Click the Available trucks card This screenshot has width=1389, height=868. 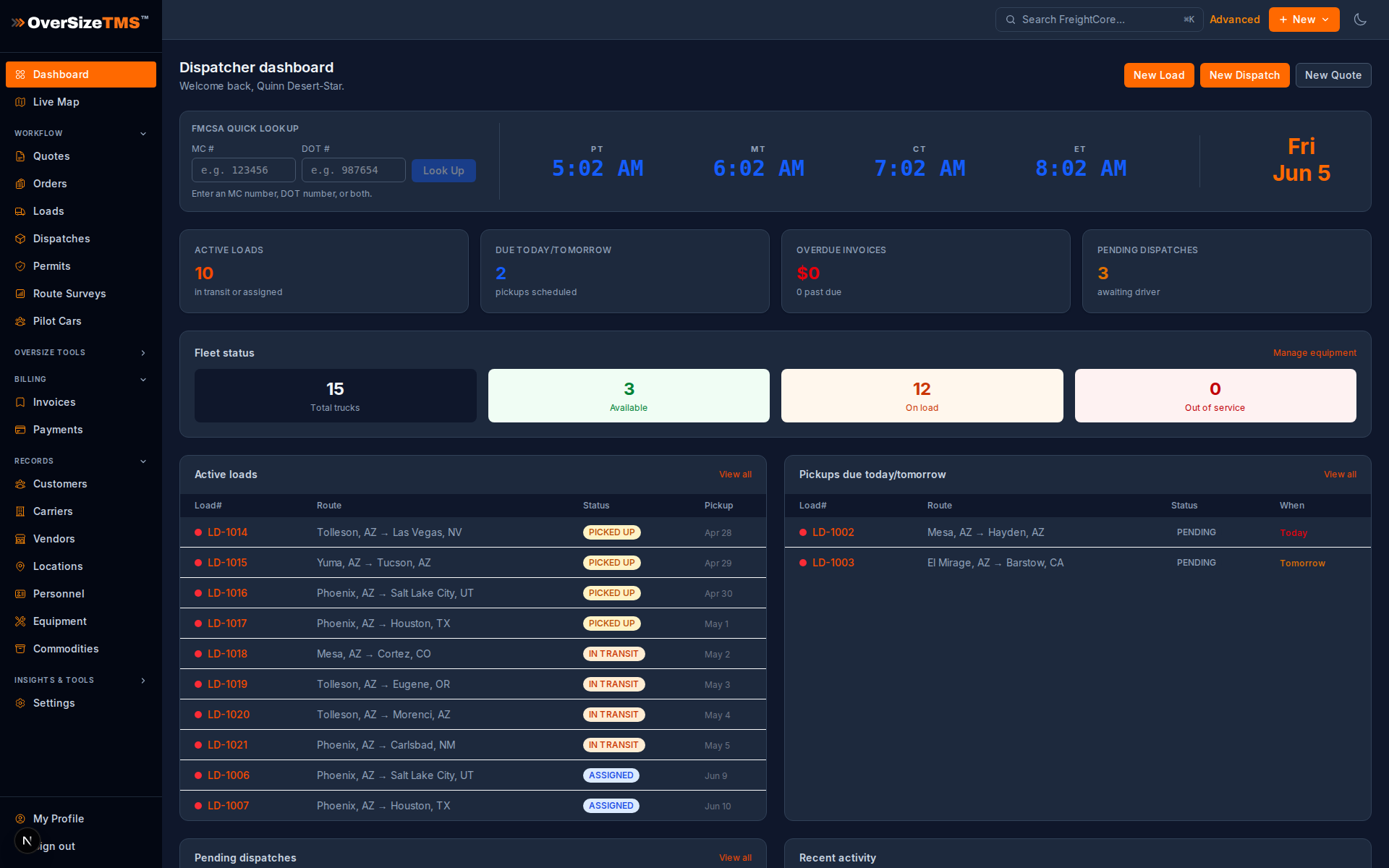click(629, 396)
